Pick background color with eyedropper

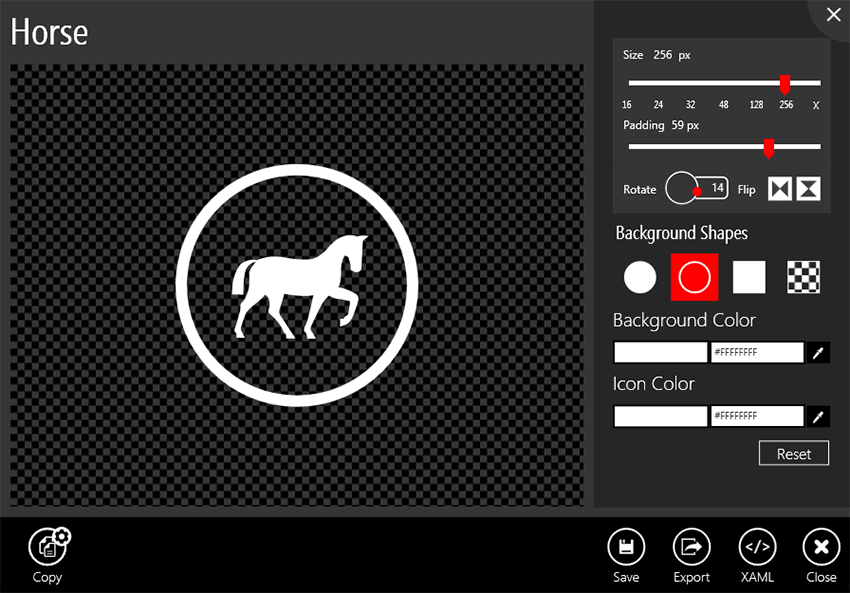coord(819,353)
